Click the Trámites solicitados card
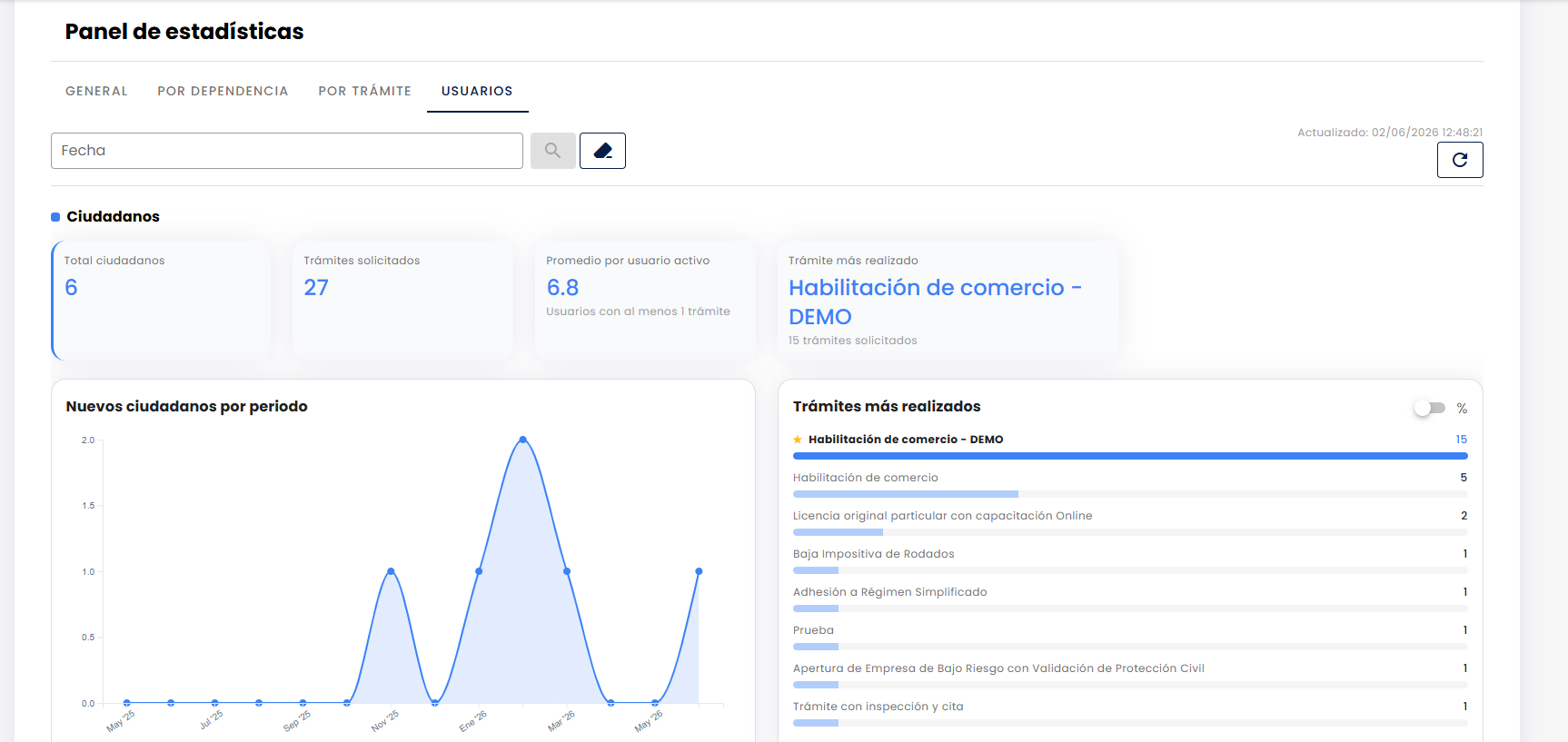 pyautogui.click(x=402, y=300)
